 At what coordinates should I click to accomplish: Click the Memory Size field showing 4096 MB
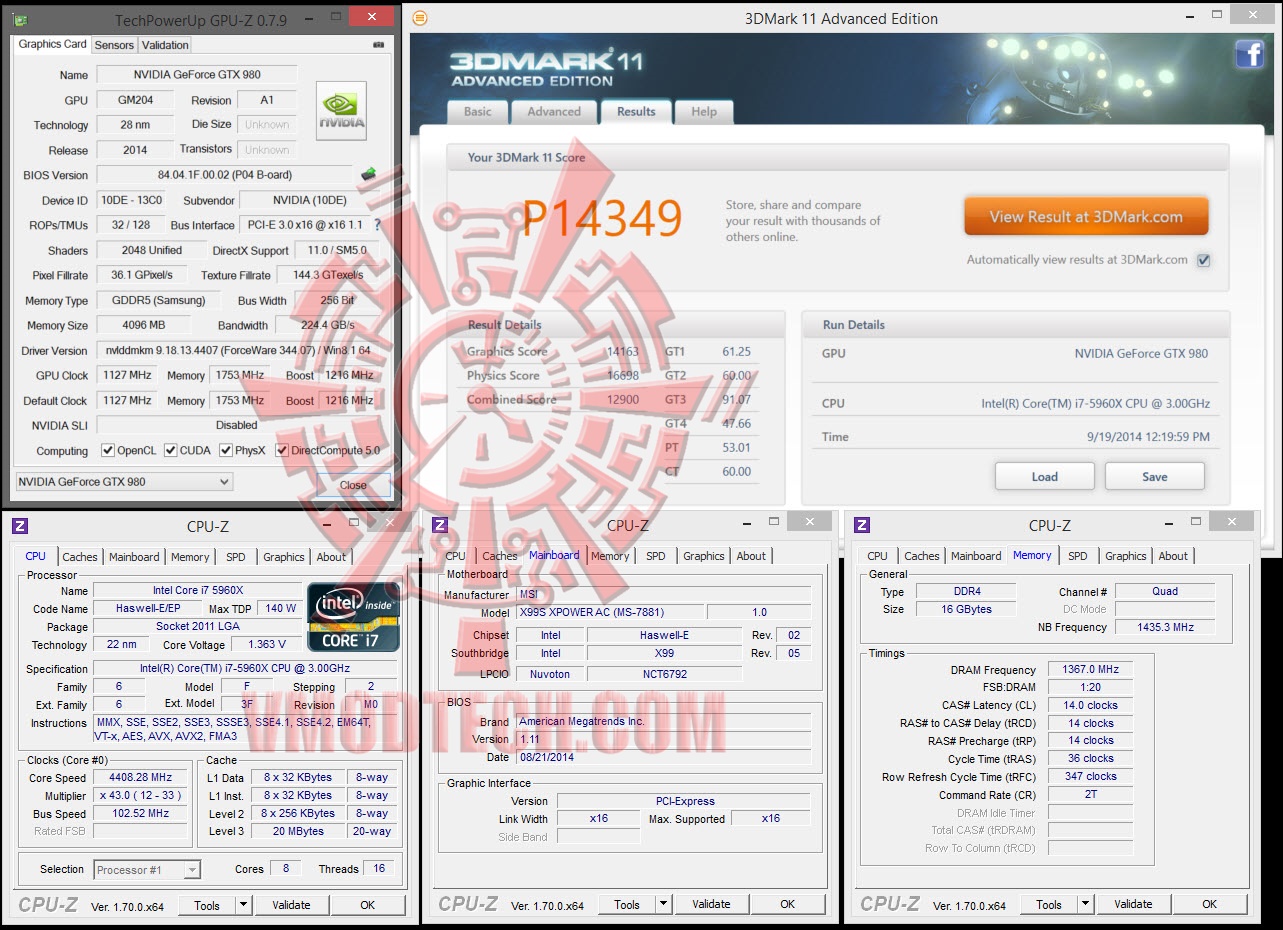[x=143, y=325]
